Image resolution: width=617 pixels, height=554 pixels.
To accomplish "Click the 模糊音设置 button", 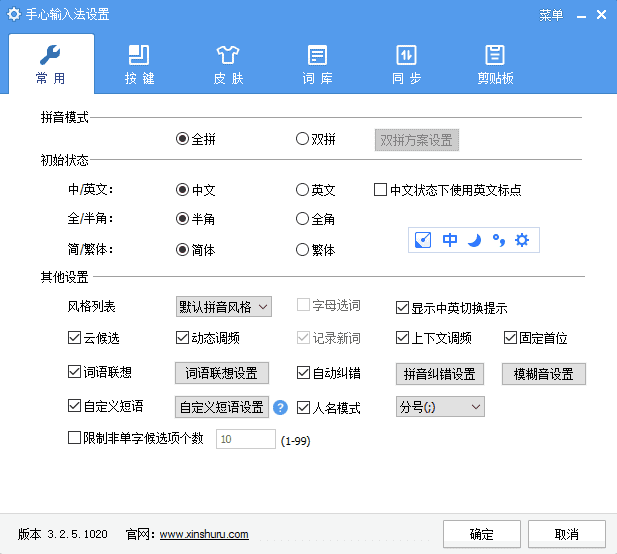I will click(x=543, y=374).
